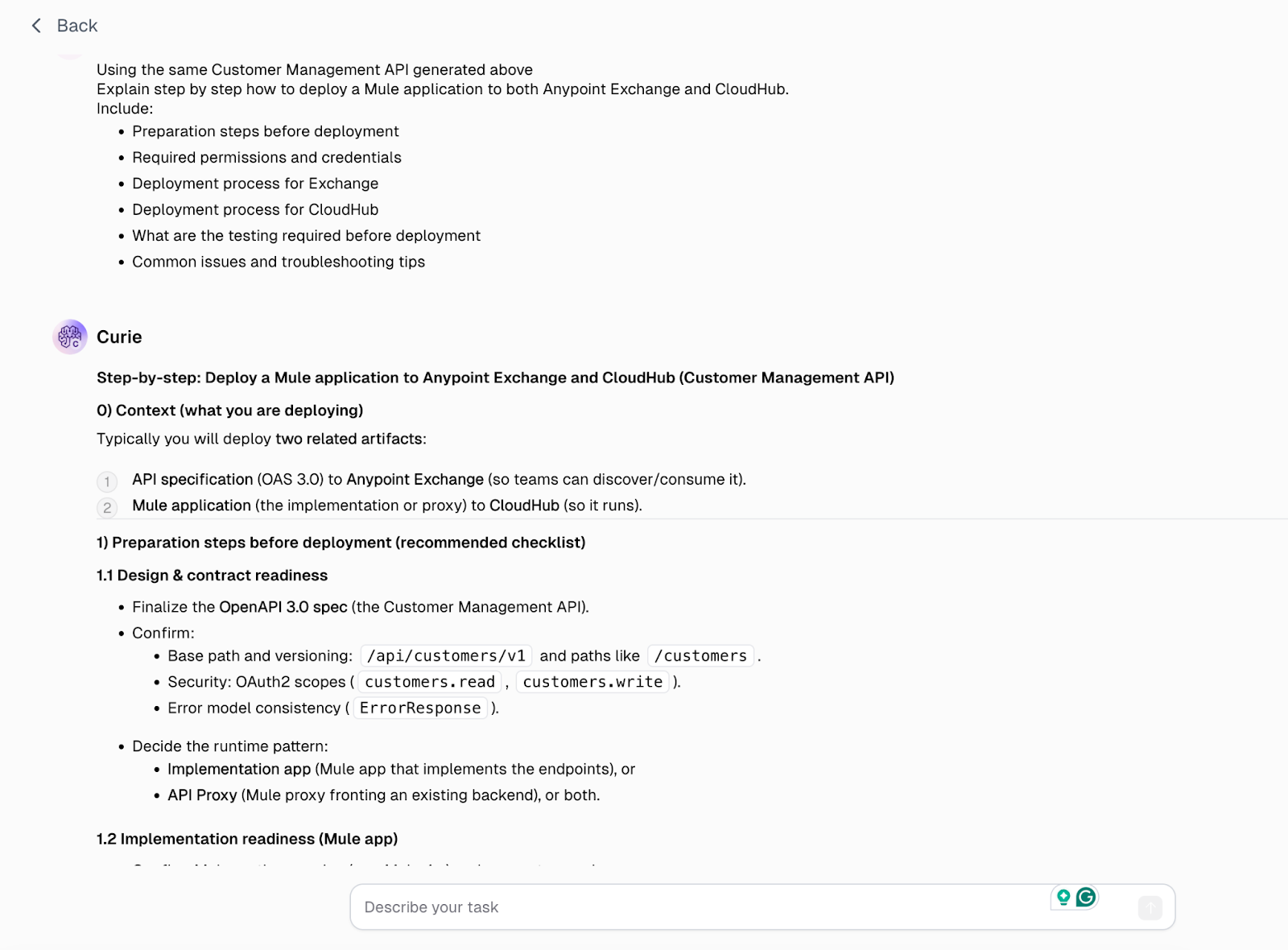The width and height of the screenshot is (1288, 950).
Task: Click inside the Describe your task field
Action: pos(563,907)
